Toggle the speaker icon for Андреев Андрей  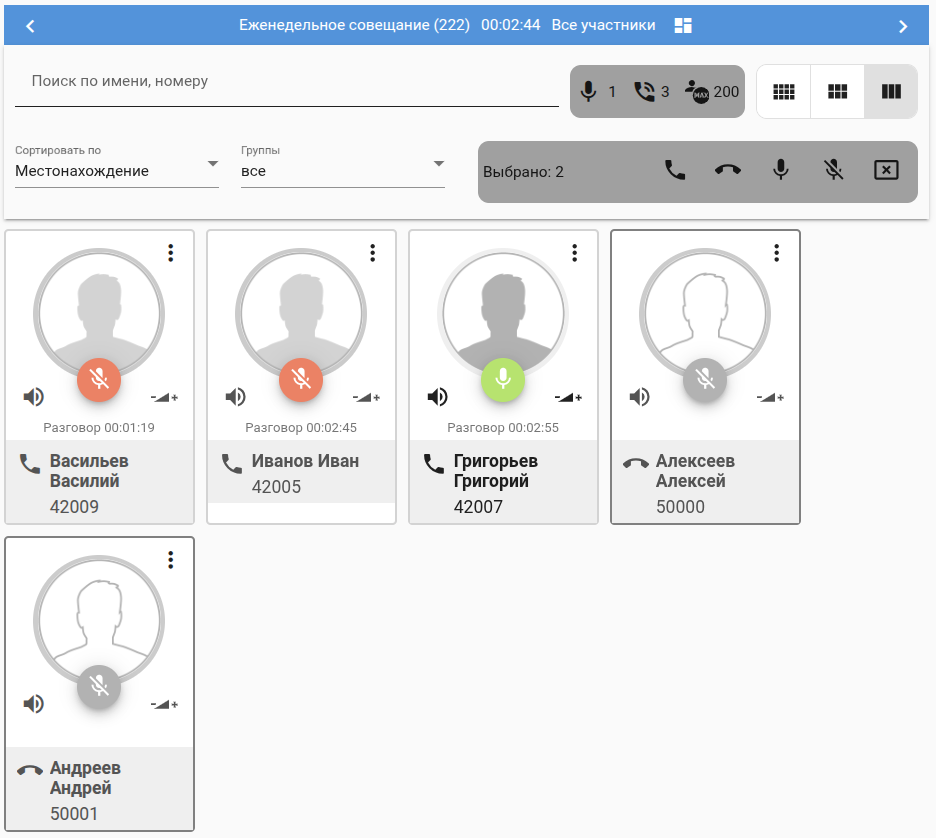33,704
